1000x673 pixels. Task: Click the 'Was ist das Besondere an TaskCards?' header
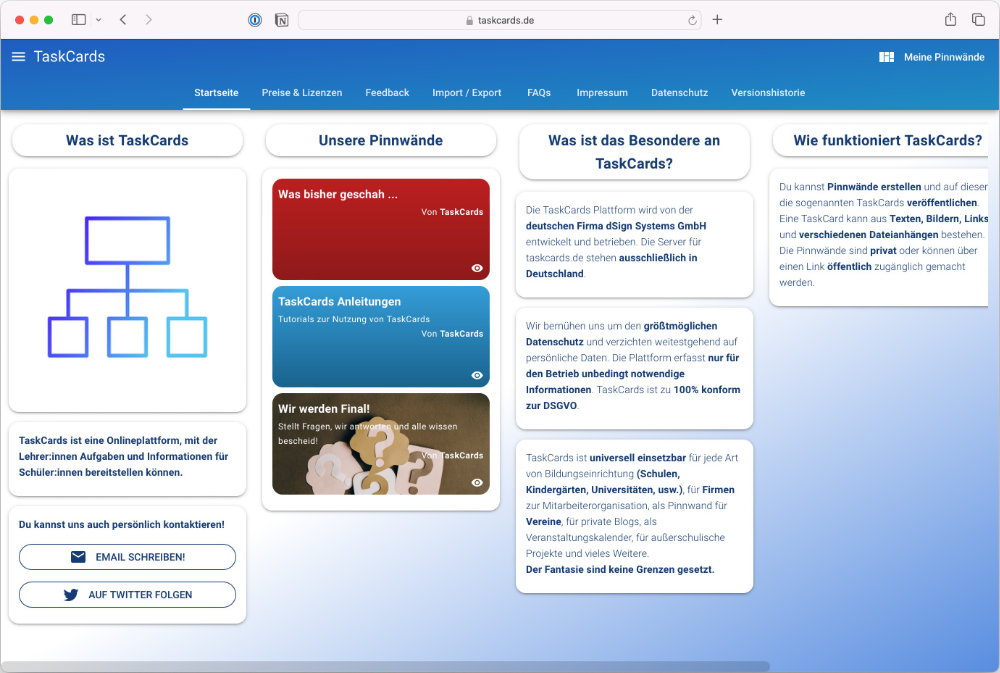coord(634,152)
